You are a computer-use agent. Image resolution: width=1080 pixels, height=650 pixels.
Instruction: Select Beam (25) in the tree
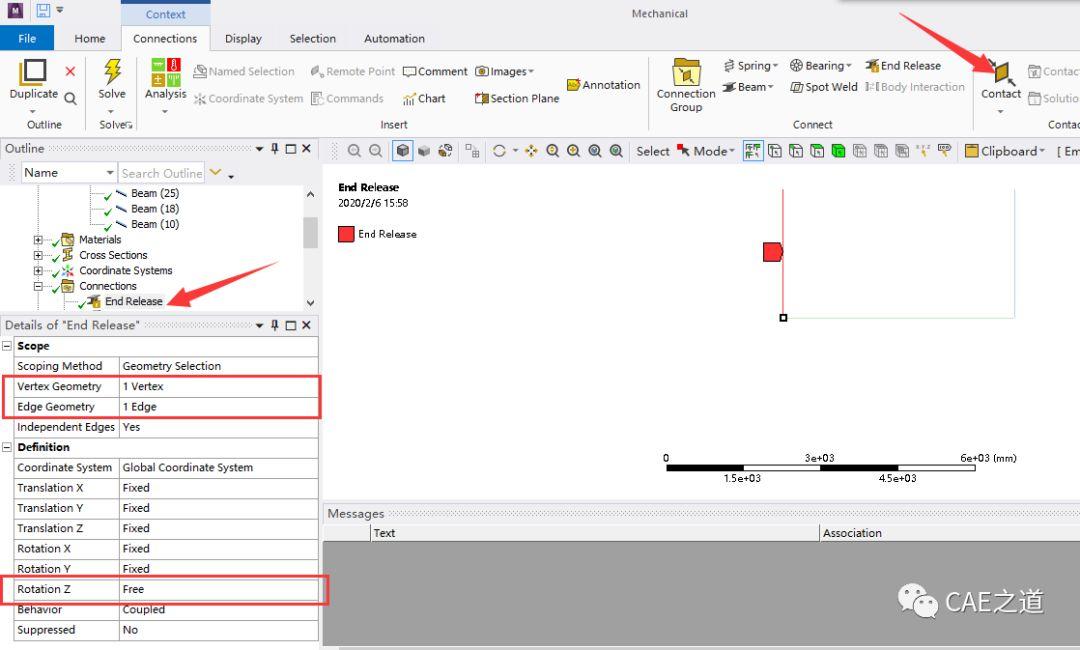(155, 193)
